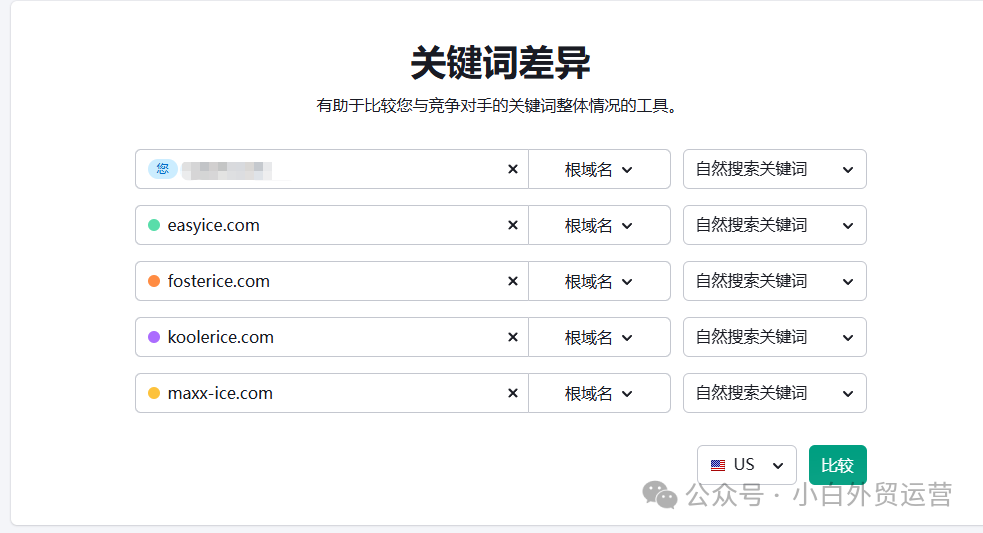983x533 pixels.
Task: Click into the easyice.com domain field
Action: pyautogui.click(x=332, y=225)
